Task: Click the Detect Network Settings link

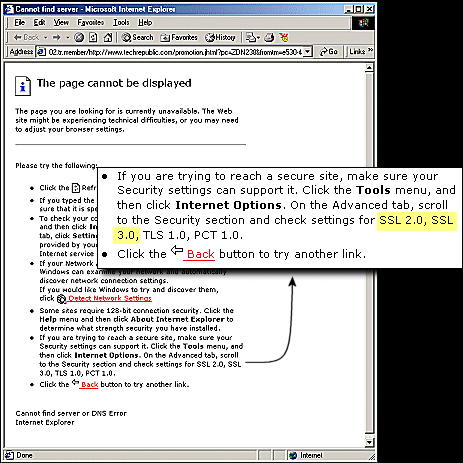Action: [110, 298]
